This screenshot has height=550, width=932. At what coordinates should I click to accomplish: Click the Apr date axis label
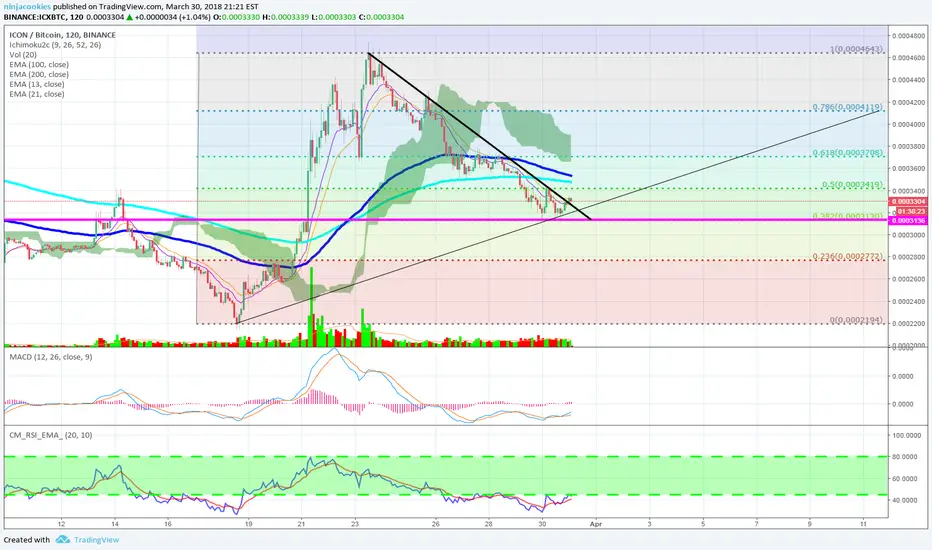point(596,524)
